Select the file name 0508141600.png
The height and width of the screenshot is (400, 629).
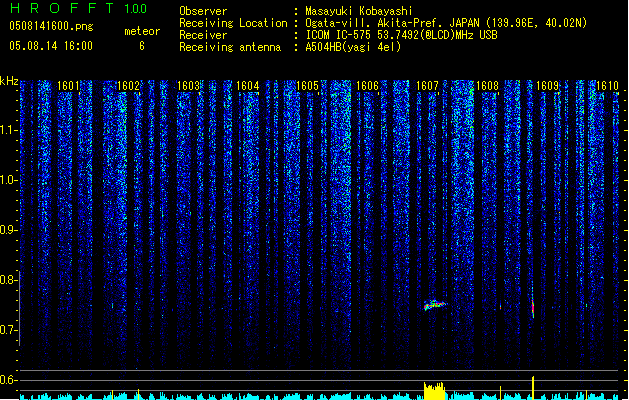click(51, 26)
